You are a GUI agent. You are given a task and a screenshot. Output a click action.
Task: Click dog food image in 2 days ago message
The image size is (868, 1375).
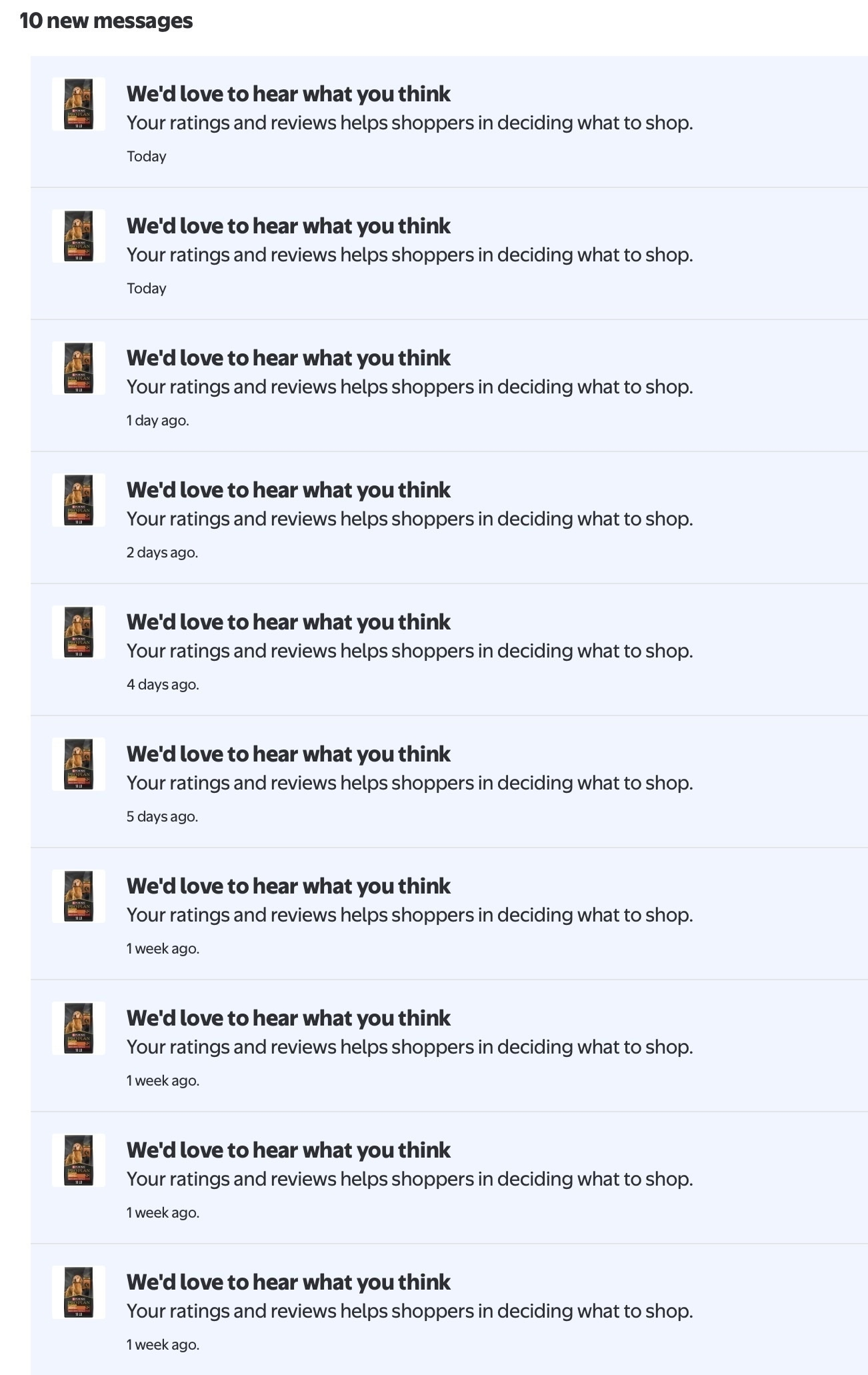click(79, 500)
